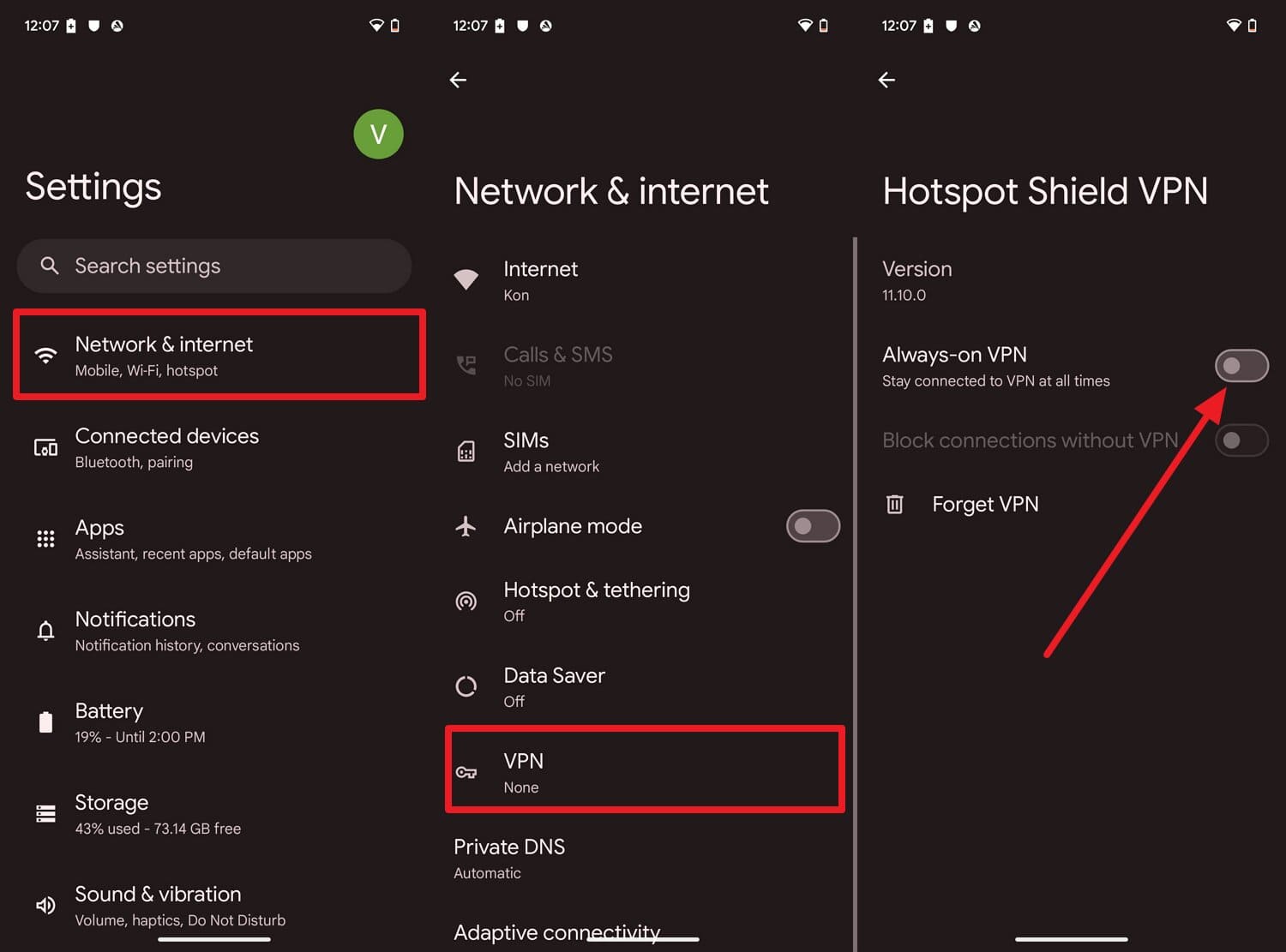Tap the Forget VPN option
This screenshot has width=1286, height=952.
(x=1072, y=504)
